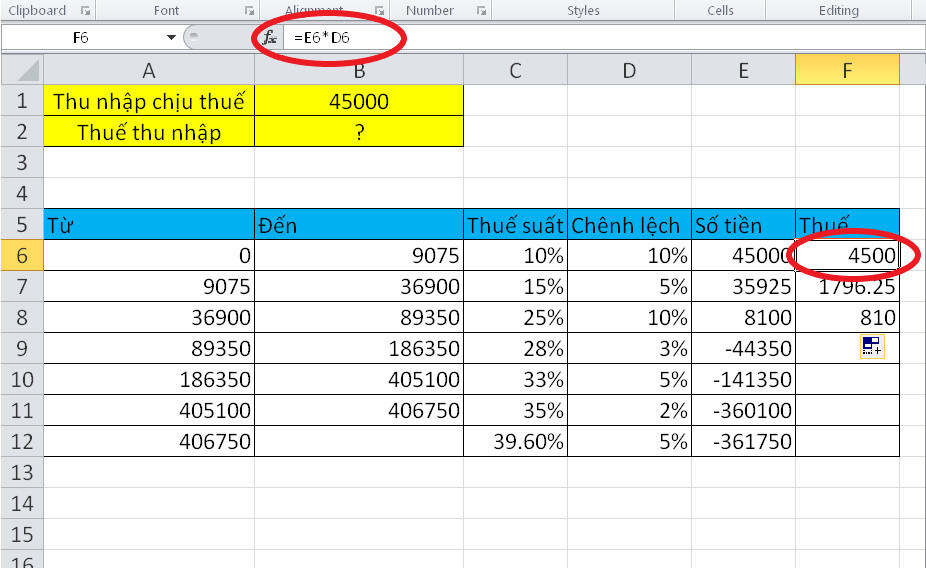The width and height of the screenshot is (926, 568).
Task: Select row 3 header
Action: pos(22,162)
